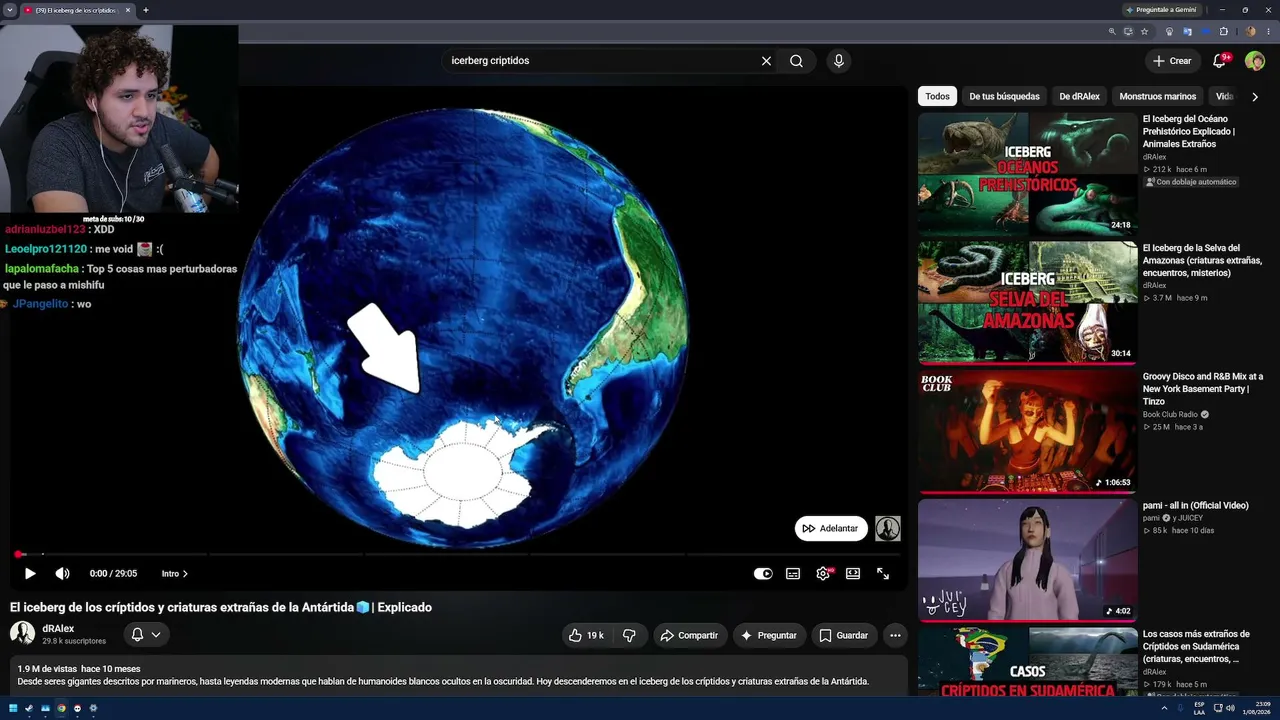The width and height of the screenshot is (1280, 720).
Task: Open YouTube notifications bell
Action: click(1219, 61)
